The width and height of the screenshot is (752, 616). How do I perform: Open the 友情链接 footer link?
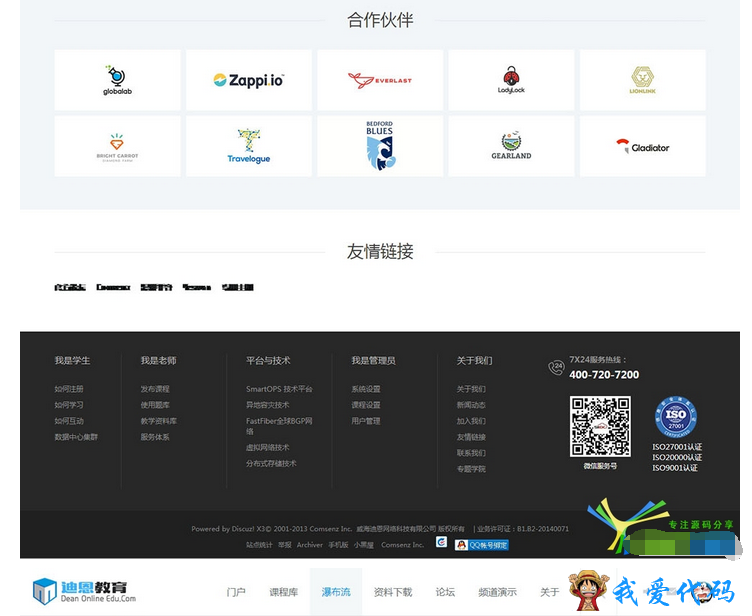471,437
